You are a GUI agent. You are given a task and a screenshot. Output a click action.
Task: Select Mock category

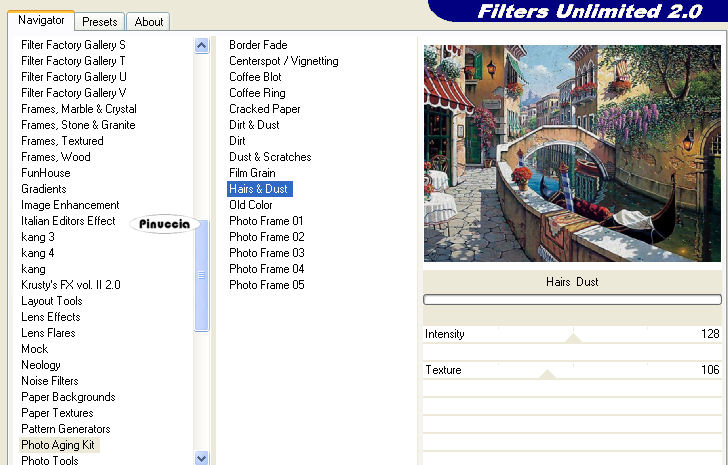point(35,349)
